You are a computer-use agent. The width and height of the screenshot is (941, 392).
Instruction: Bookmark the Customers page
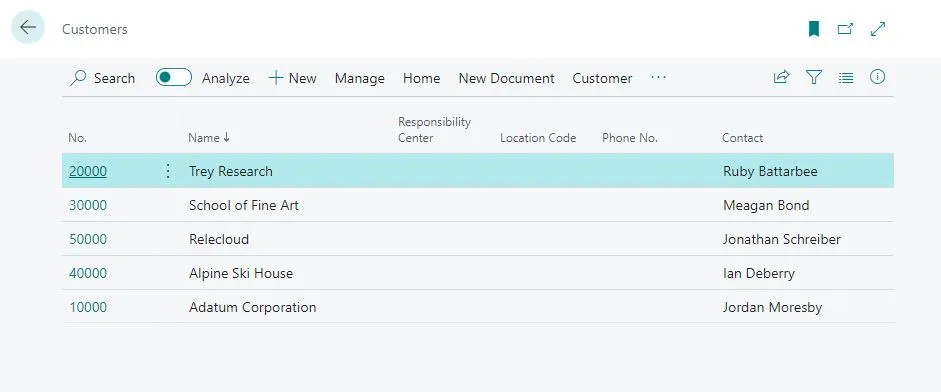pyautogui.click(x=814, y=29)
